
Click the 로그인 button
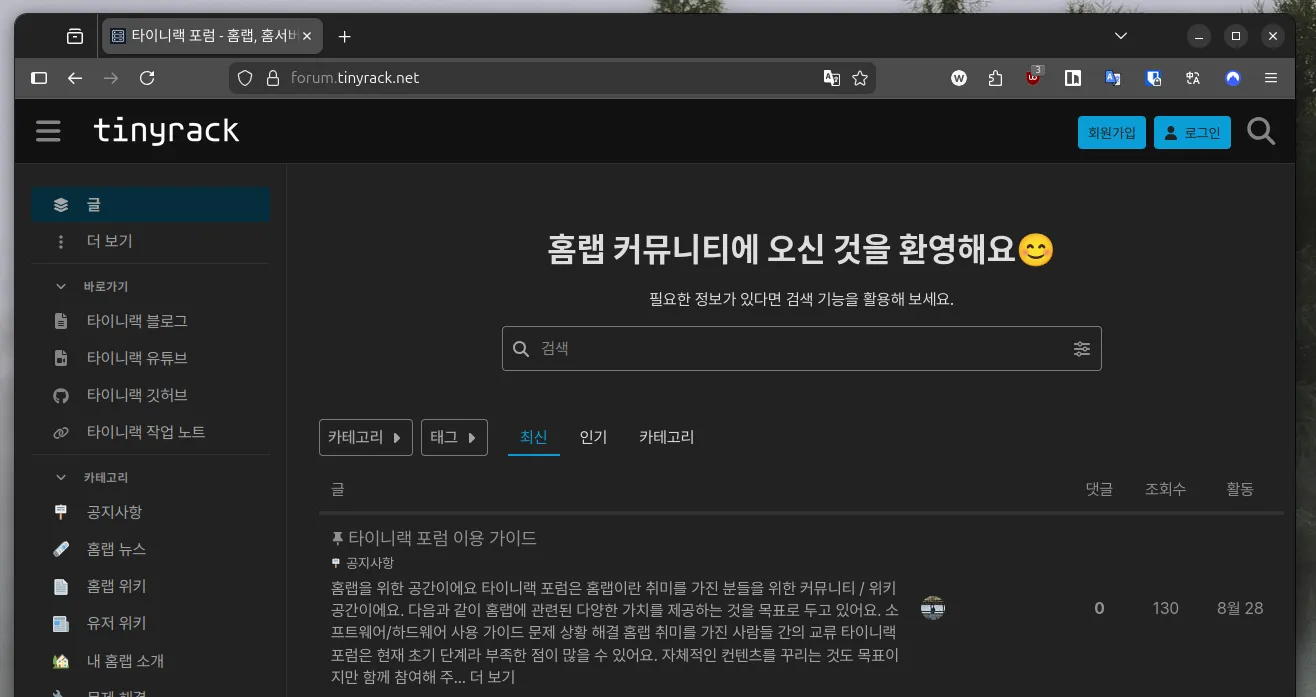pyautogui.click(x=1192, y=133)
